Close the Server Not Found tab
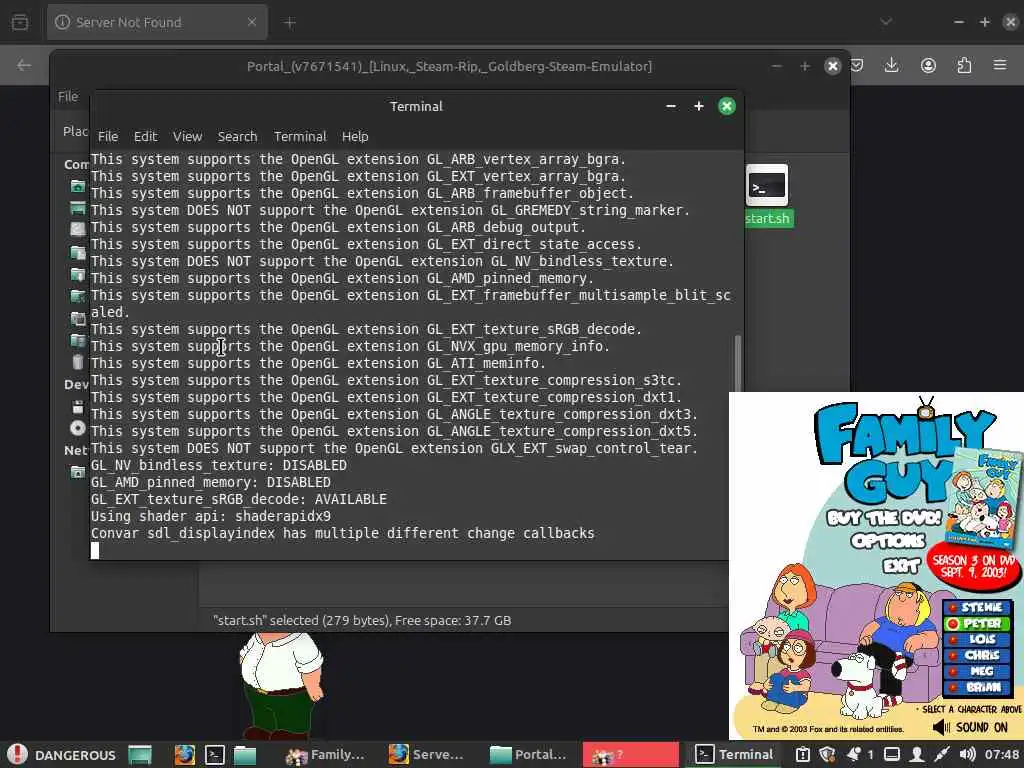The image size is (1024, 768). 252,22
